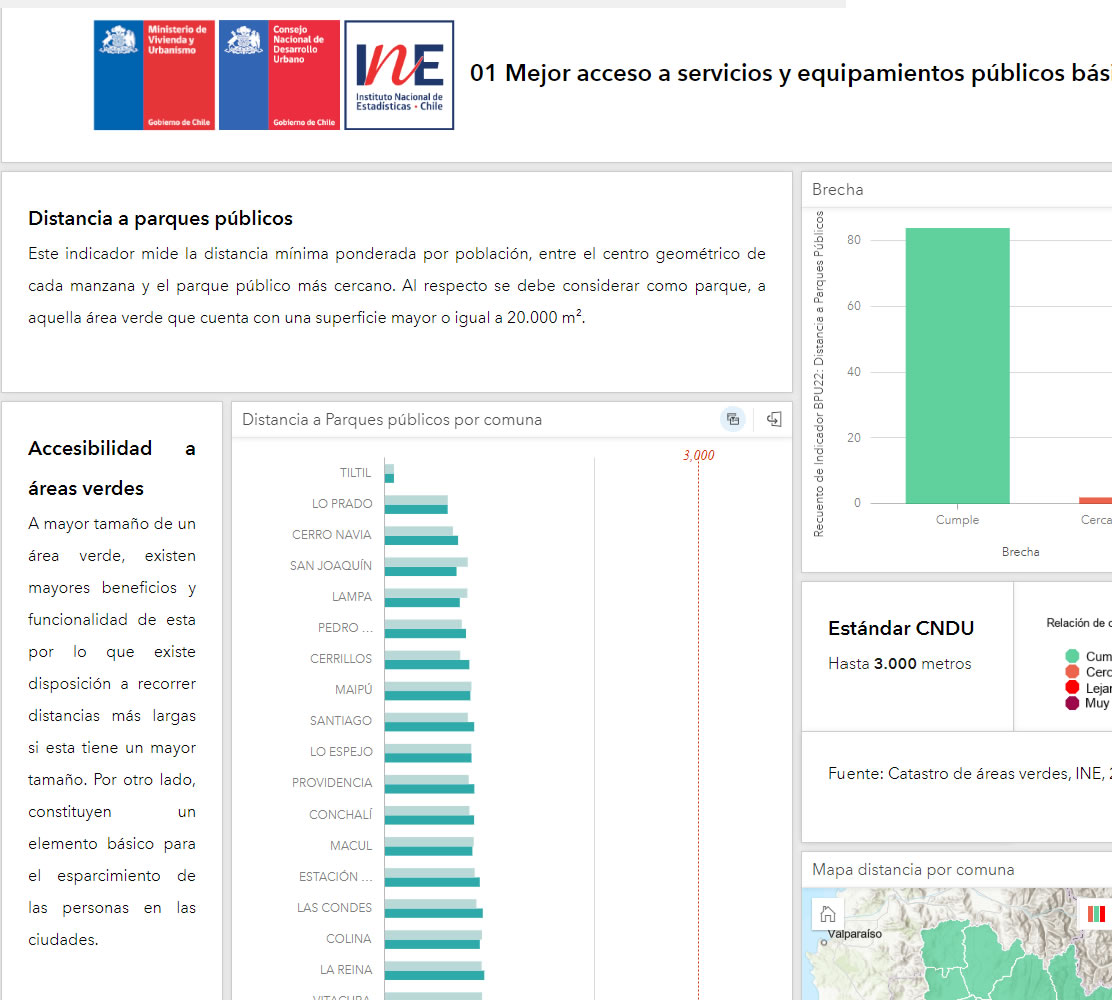Open the map legend colored-bars icon

point(1097,914)
